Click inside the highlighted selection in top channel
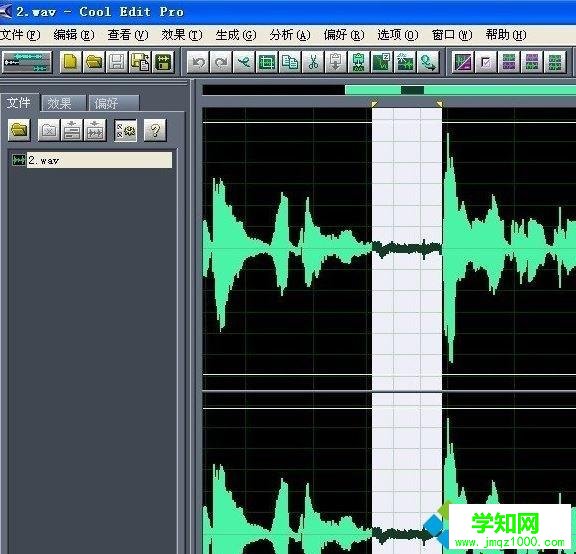This screenshot has width=576, height=554. [407, 248]
